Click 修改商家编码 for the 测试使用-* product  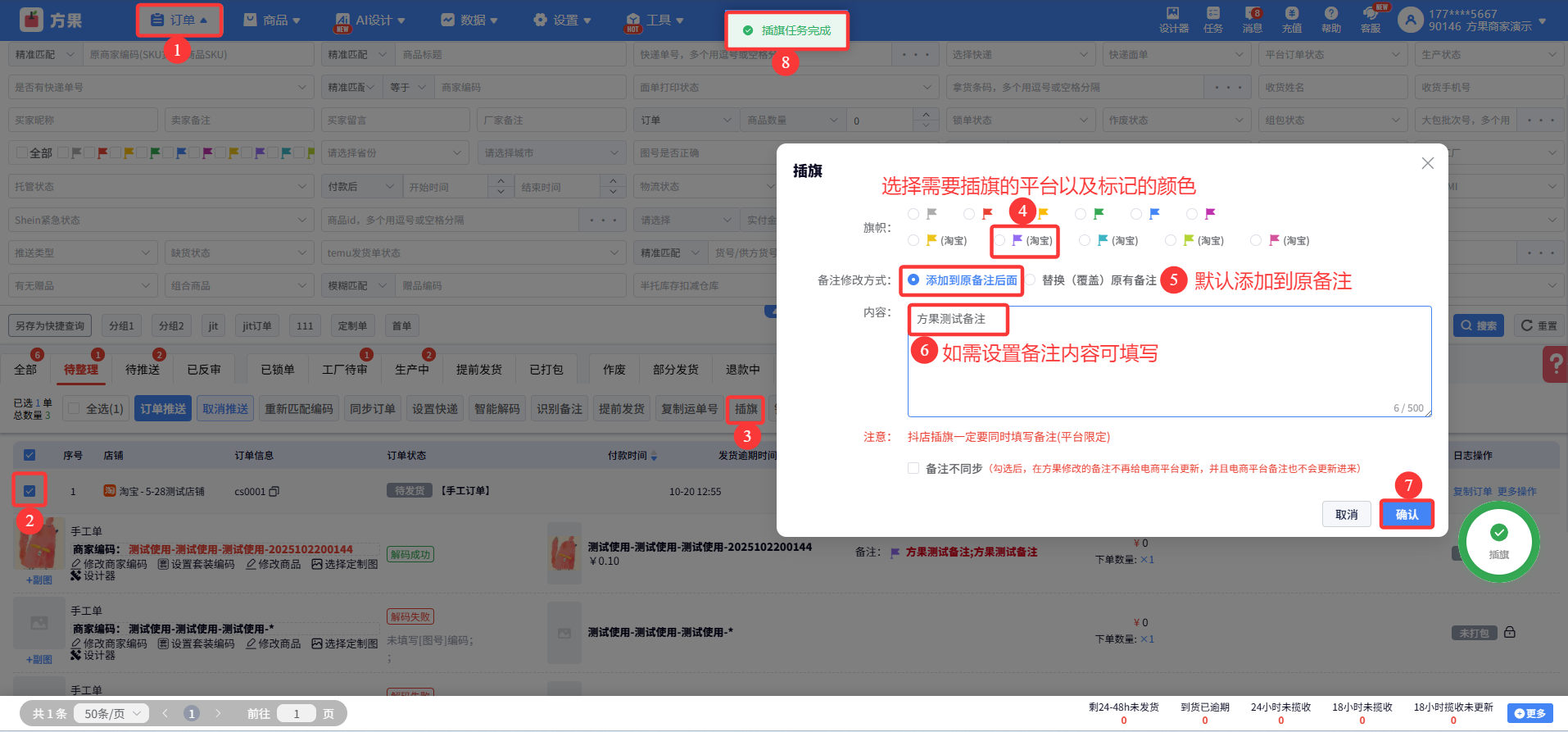click(109, 643)
